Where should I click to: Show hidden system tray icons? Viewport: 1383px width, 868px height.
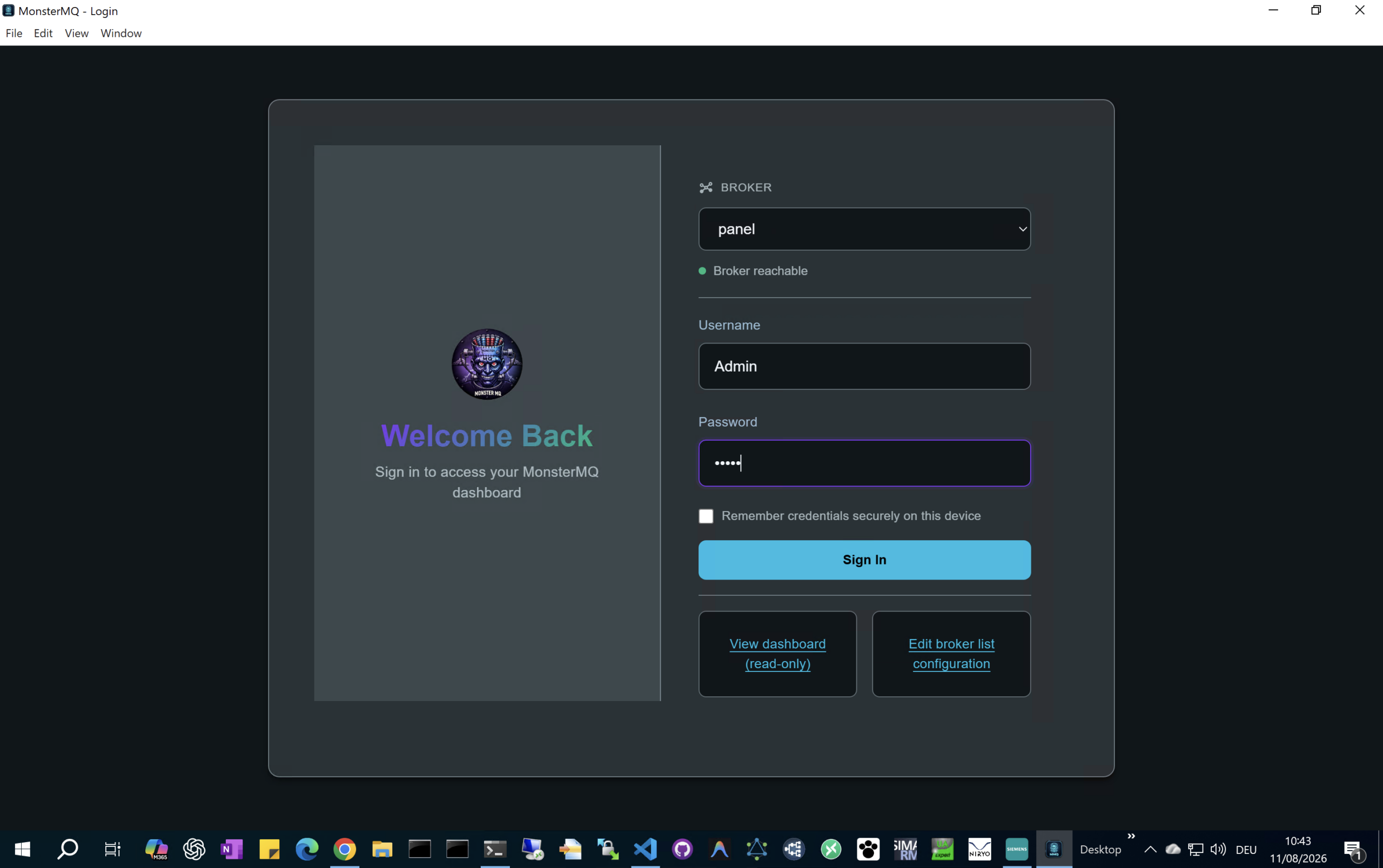[x=1150, y=849]
